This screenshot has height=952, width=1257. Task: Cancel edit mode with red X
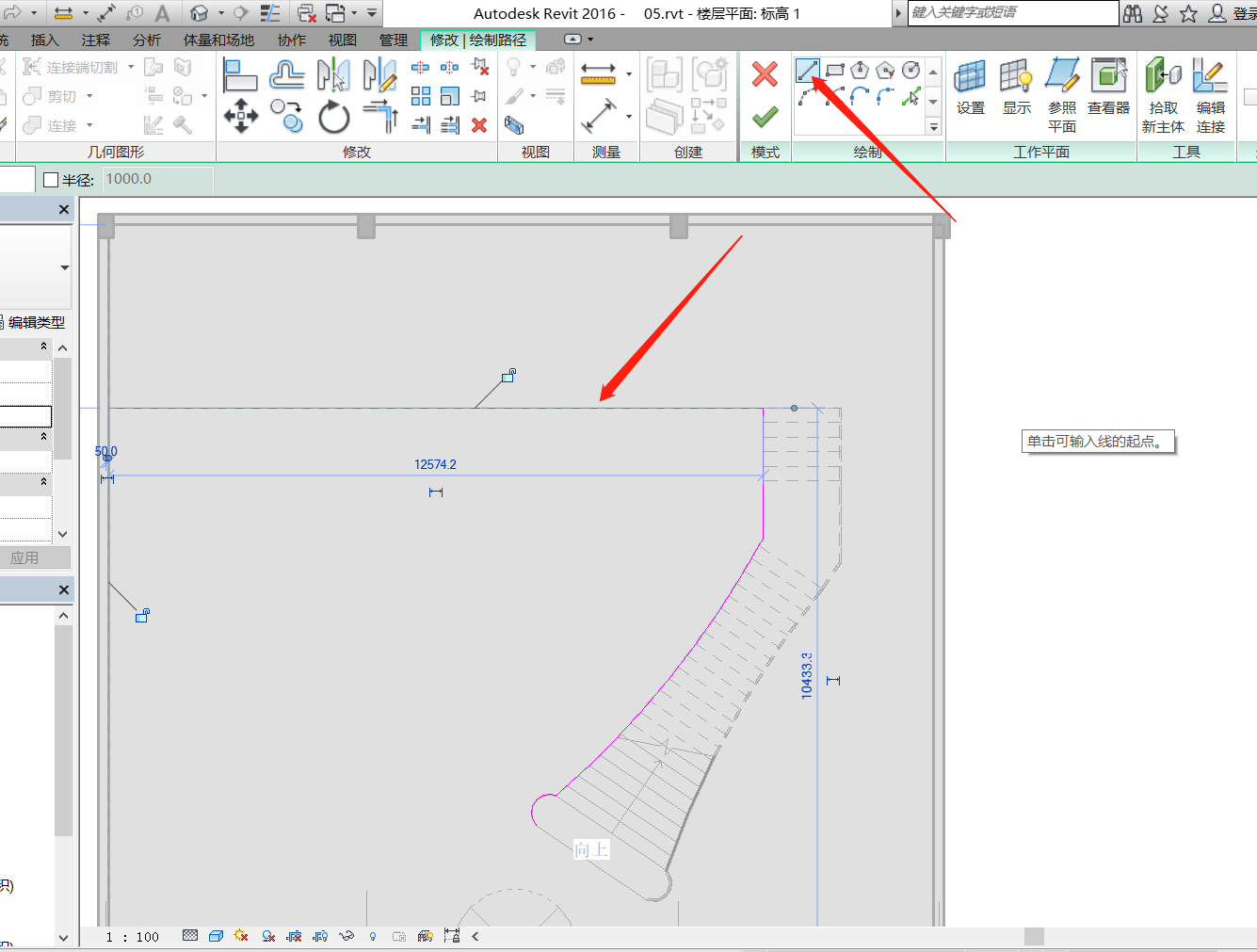pyautogui.click(x=765, y=73)
